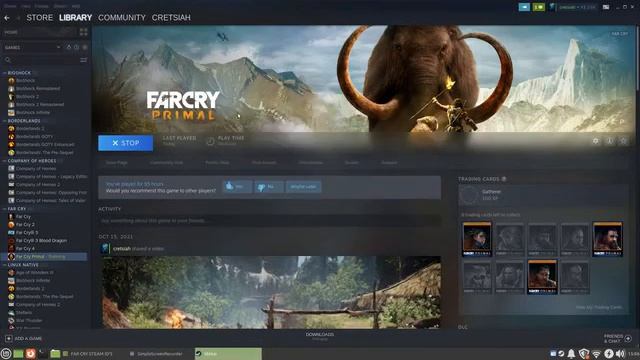The width and height of the screenshot is (640, 360).
Task: Open the Linux Mint menu on taskbar
Action: click(x=6, y=353)
